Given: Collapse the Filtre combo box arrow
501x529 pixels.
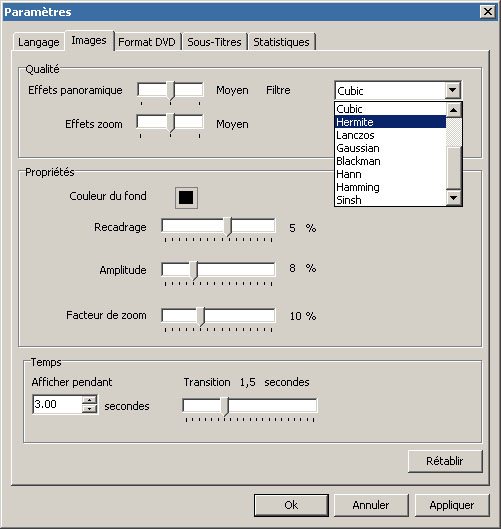Looking at the screenshot, I should 452,90.
